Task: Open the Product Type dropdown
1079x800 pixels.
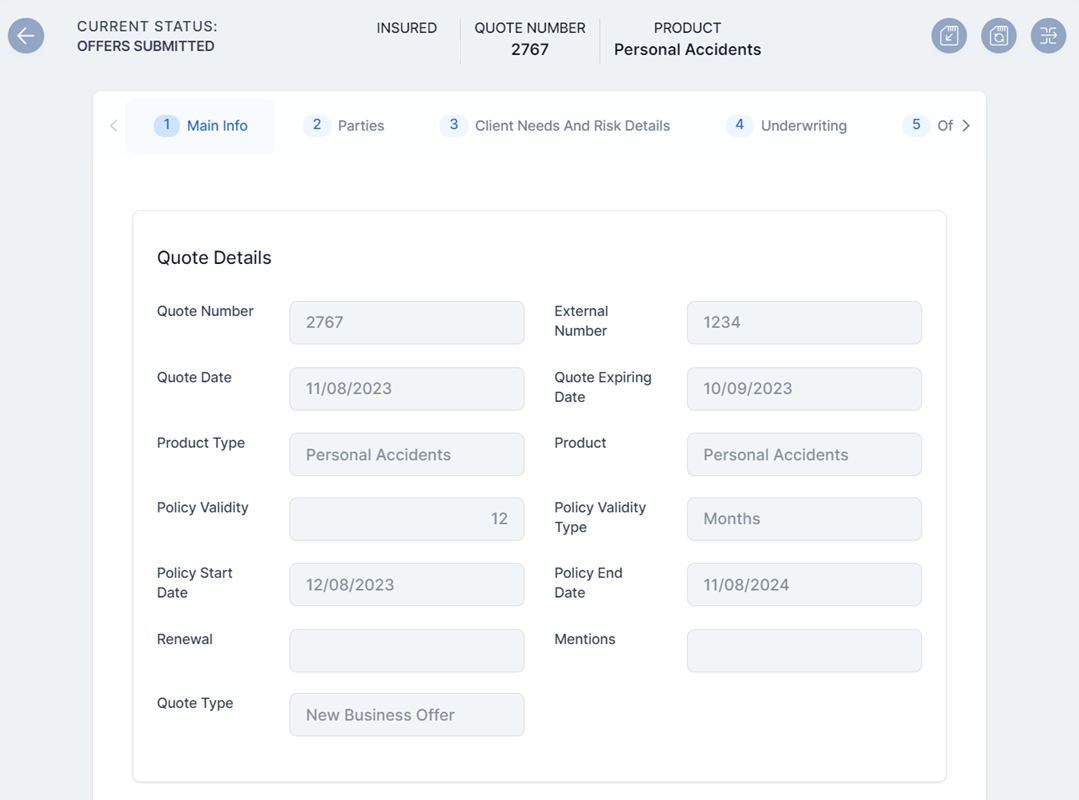Action: pos(406,455)
